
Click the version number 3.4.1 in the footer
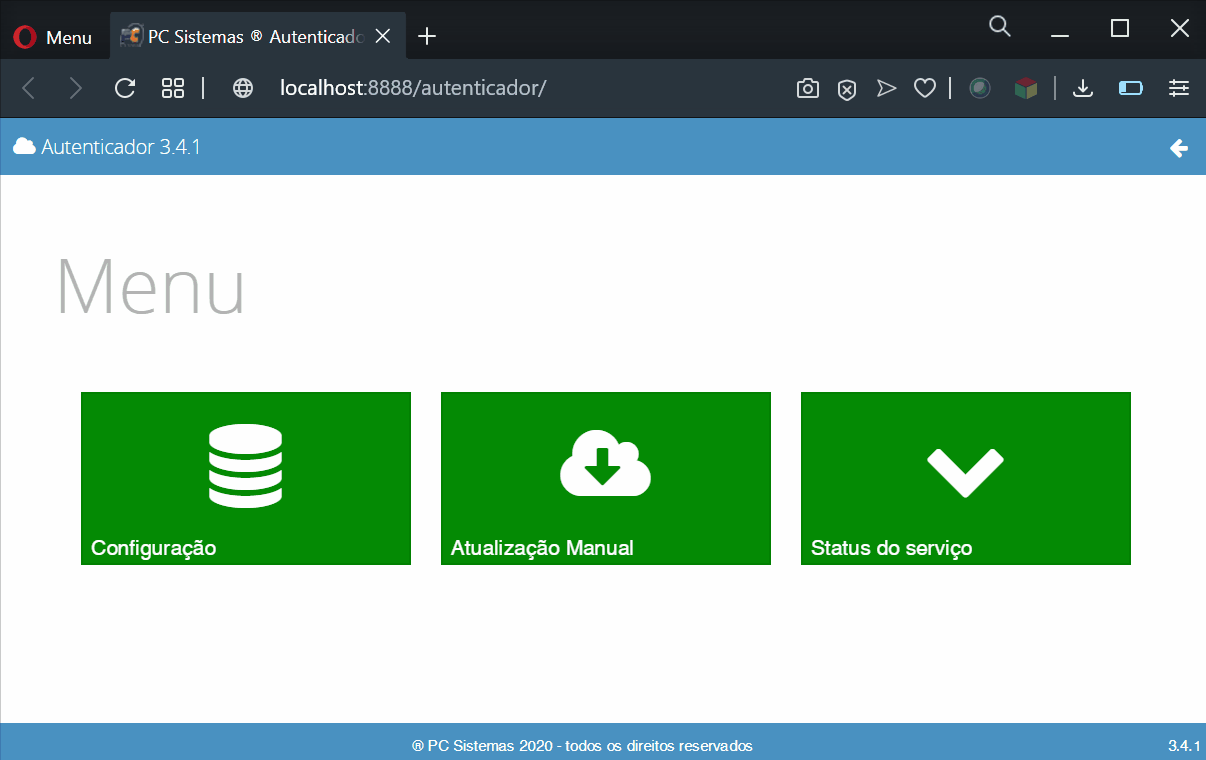pos(1184,746)
